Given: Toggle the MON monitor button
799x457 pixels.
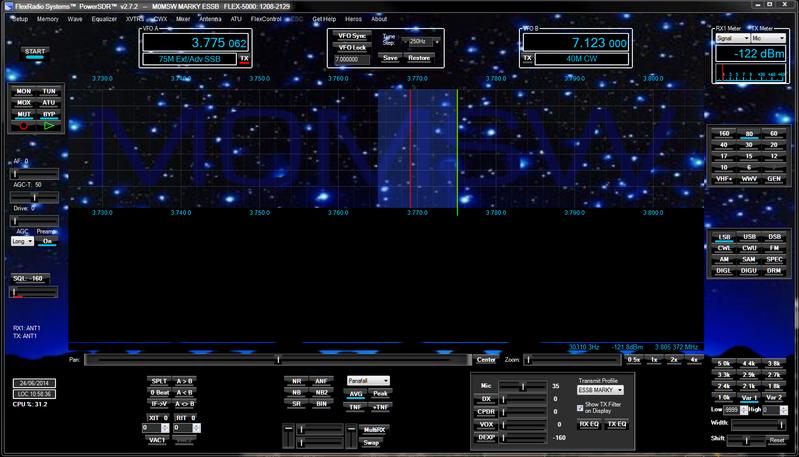Looking at the screenshot, I should click(x=23, y=92).
